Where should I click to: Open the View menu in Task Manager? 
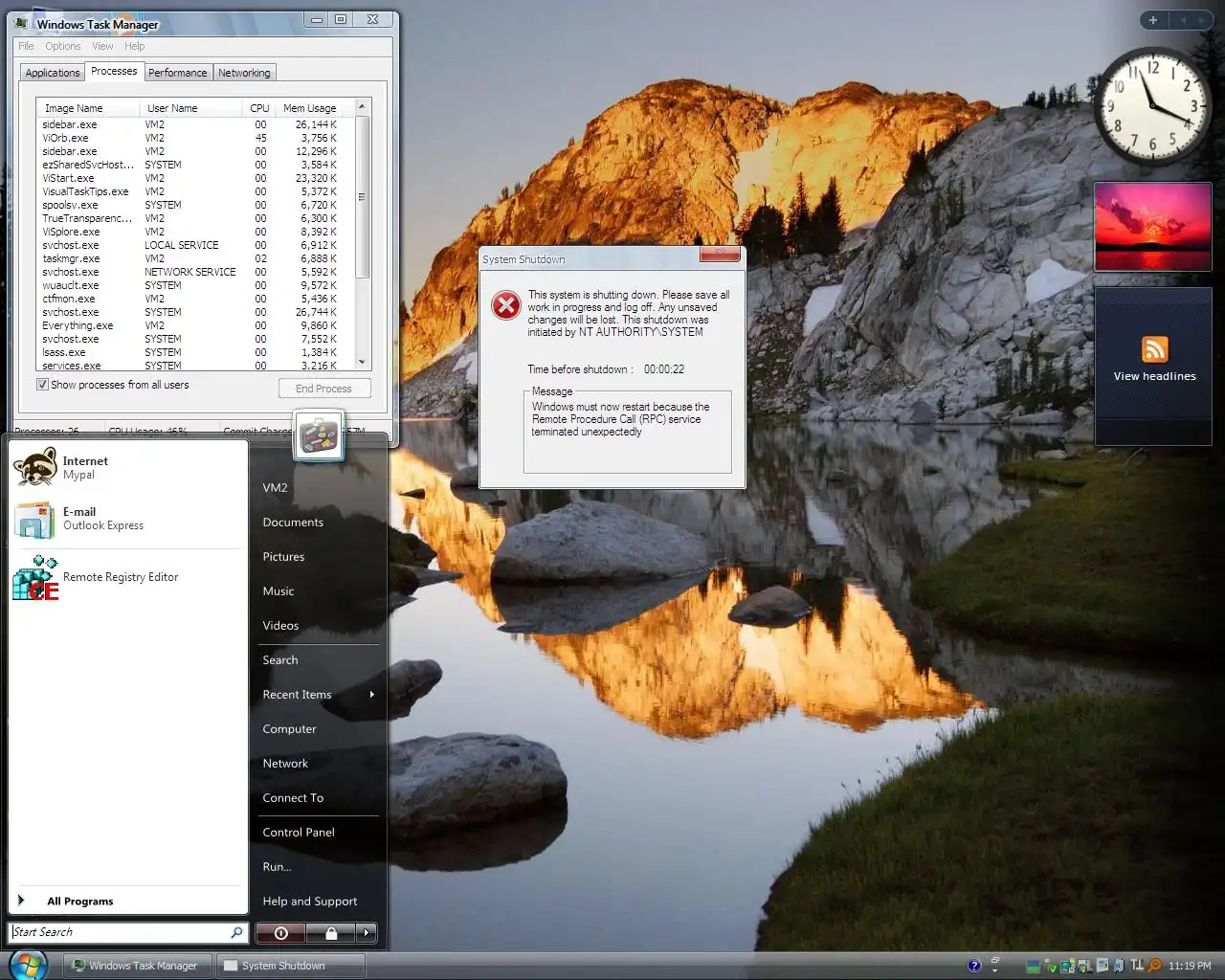click(x=102, y=46)
